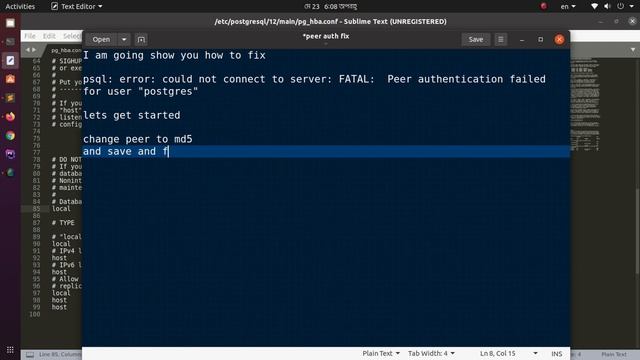The image size is (640, 360).
Task: Open Files from the dock
Action: [10, 23]
